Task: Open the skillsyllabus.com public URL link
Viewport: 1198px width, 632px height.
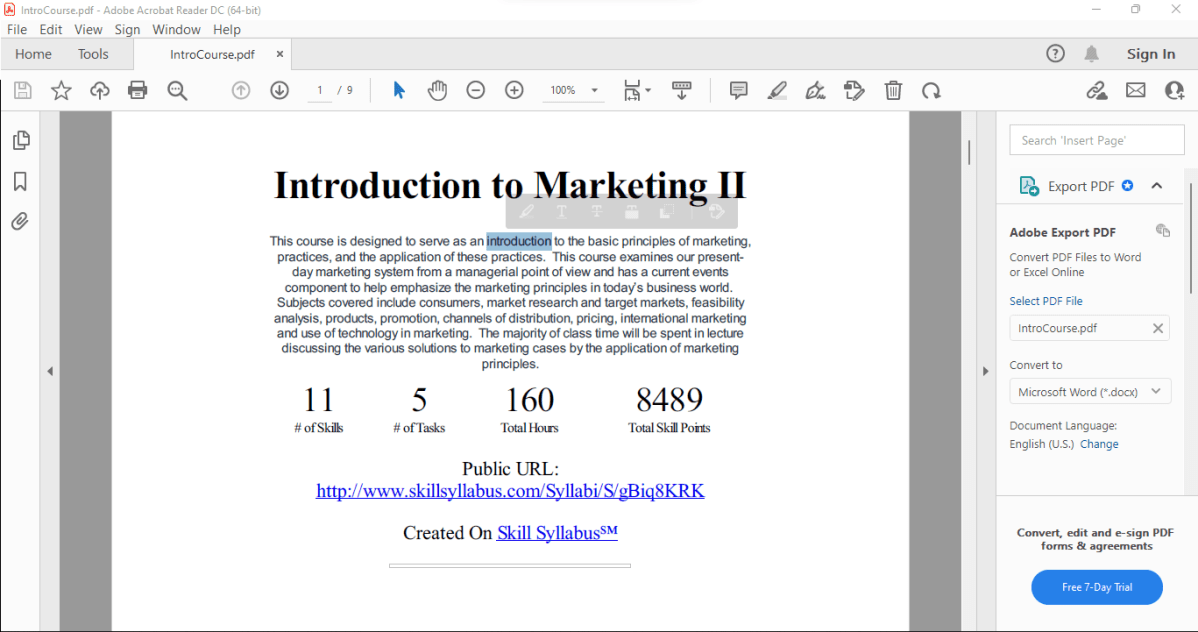Action: click(509, 490)
